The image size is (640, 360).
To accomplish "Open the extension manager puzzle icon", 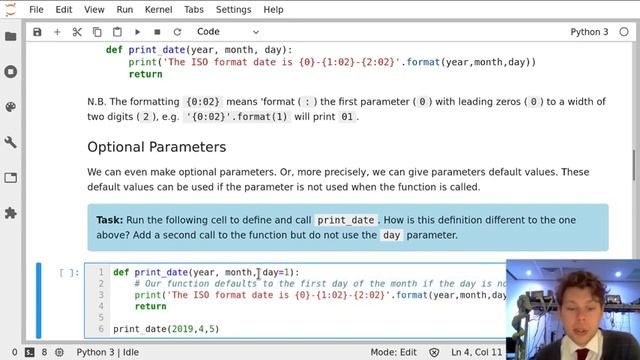I will pos(11,213).
